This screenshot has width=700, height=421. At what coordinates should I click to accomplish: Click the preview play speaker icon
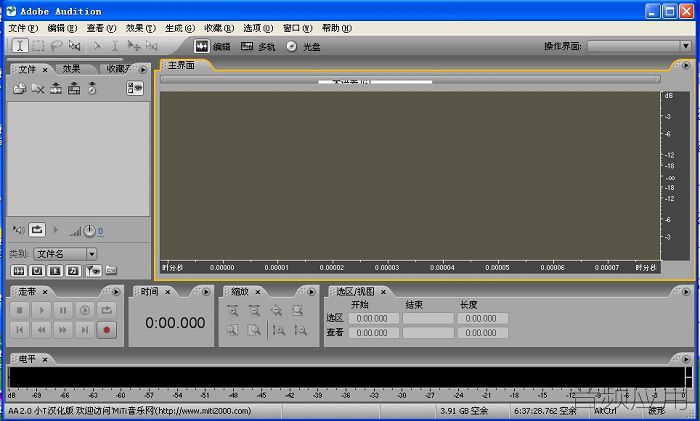pos(18,230)
